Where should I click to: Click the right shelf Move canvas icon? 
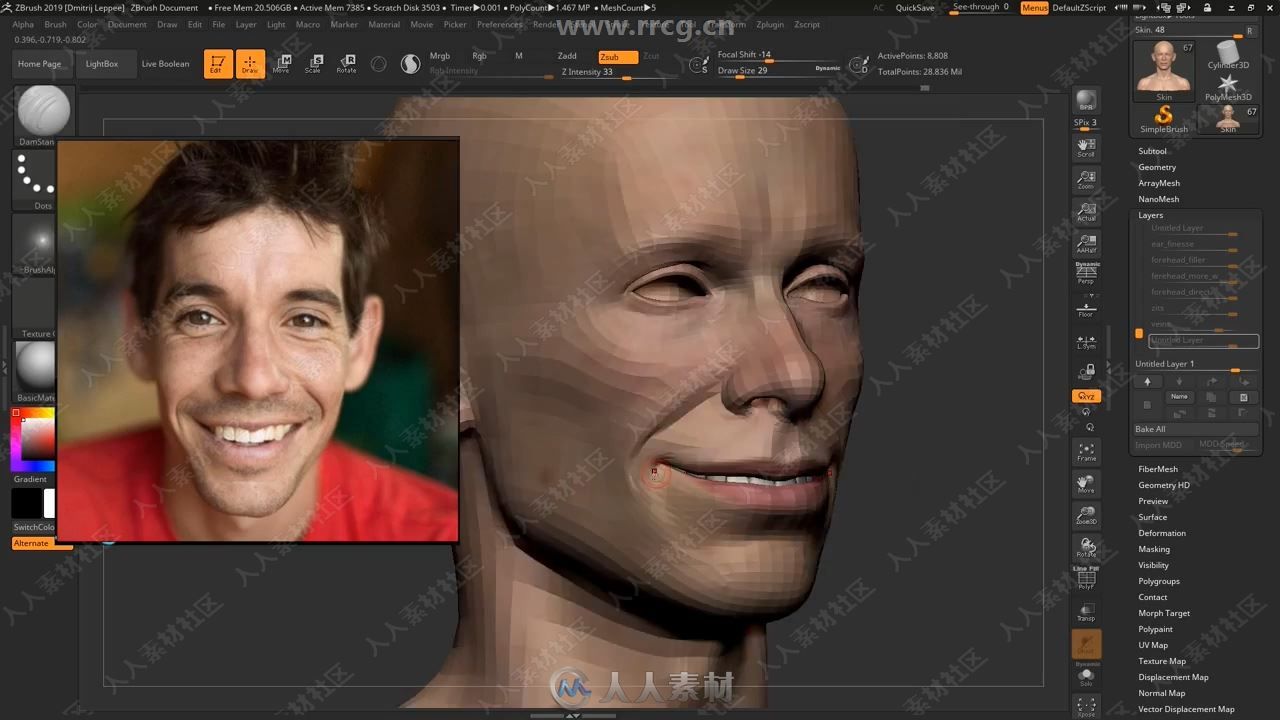[1086, 484]
